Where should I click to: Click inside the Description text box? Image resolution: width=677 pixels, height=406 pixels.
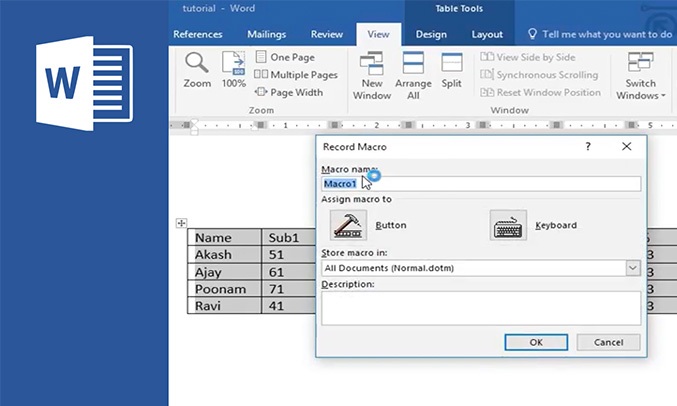(x=480, y=308)
